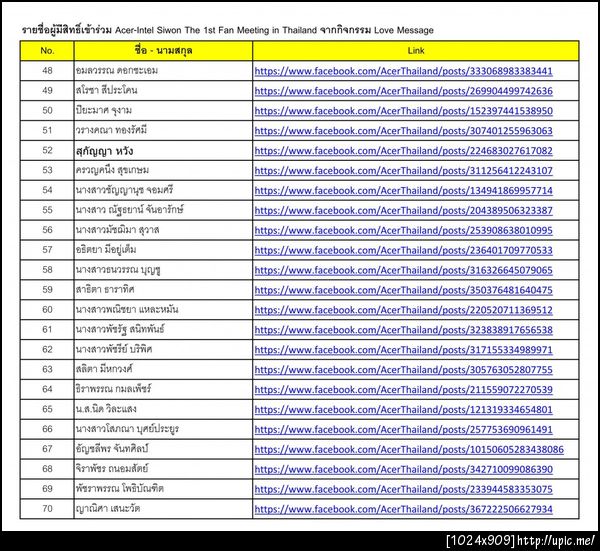Select the number cell '48'
This screenshot has width=600, height=551.
47,70
